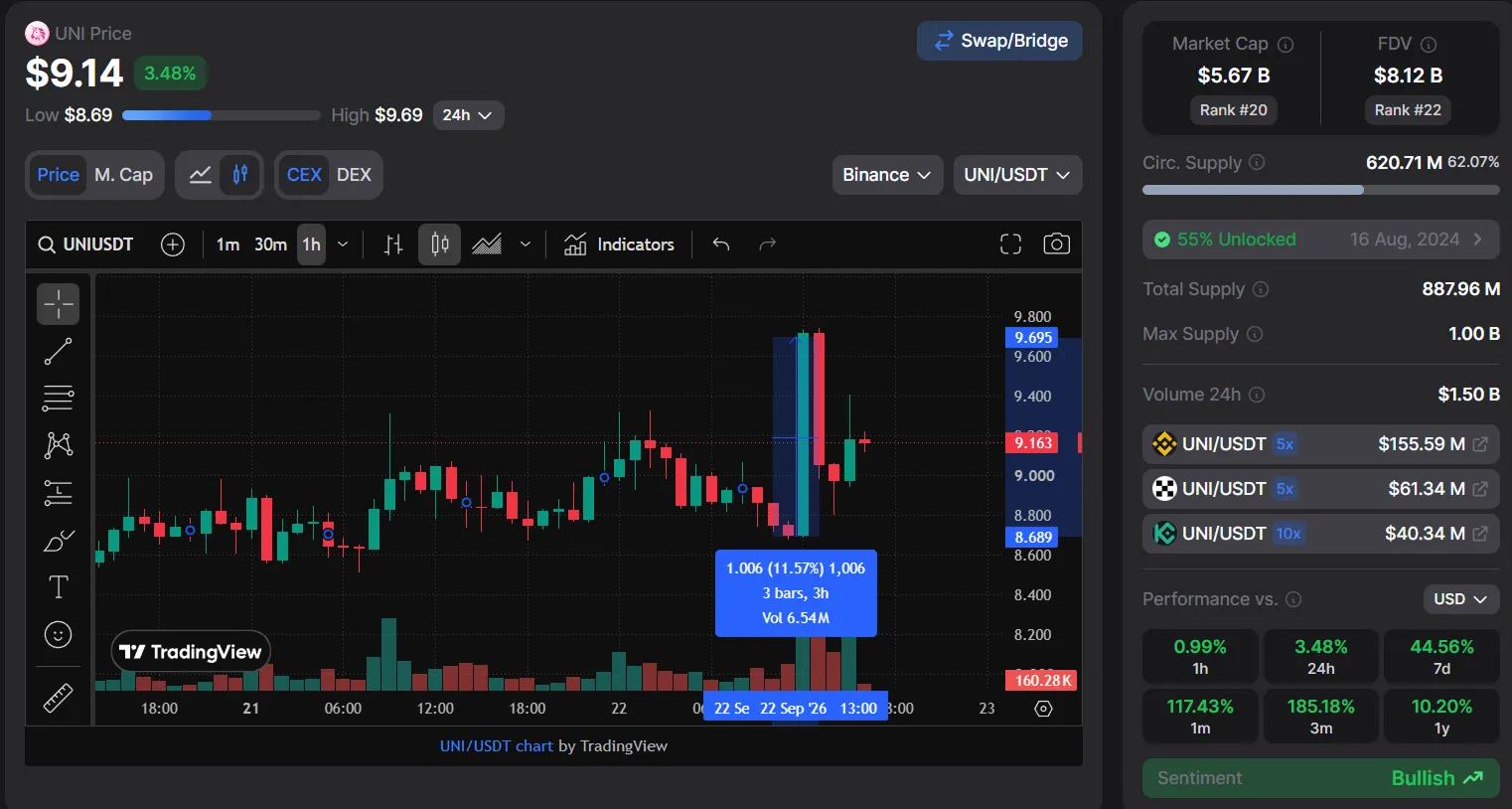Open the Fibonacci retracement tool

coord(58,398)
